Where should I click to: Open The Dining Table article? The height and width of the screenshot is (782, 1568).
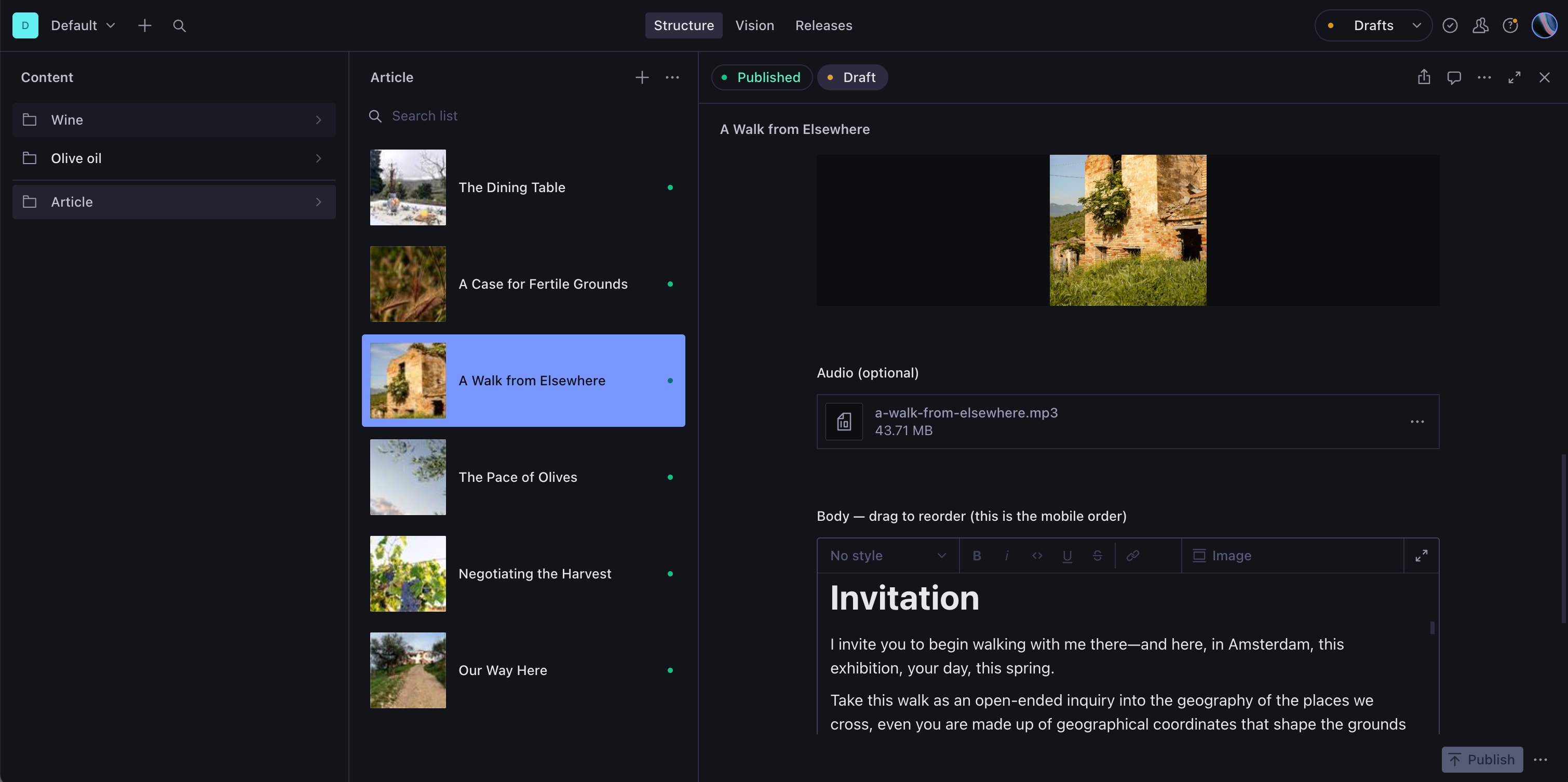click(x=523, y=187)
